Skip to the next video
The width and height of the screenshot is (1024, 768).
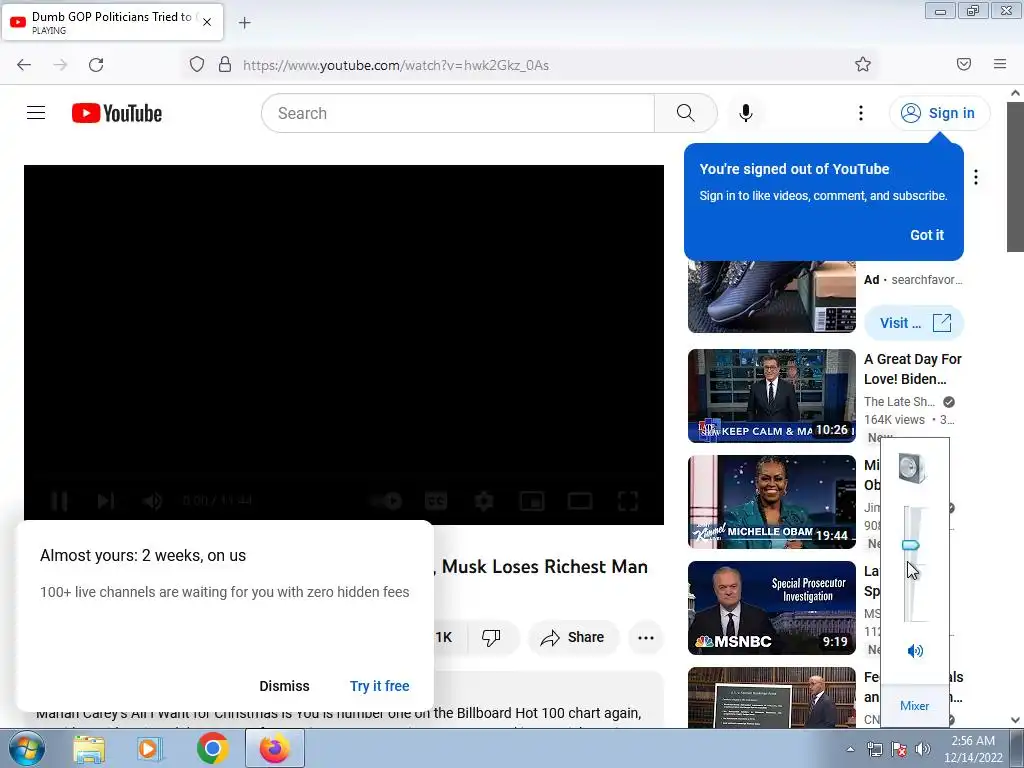pyautogui.click(x=105, y=501)
